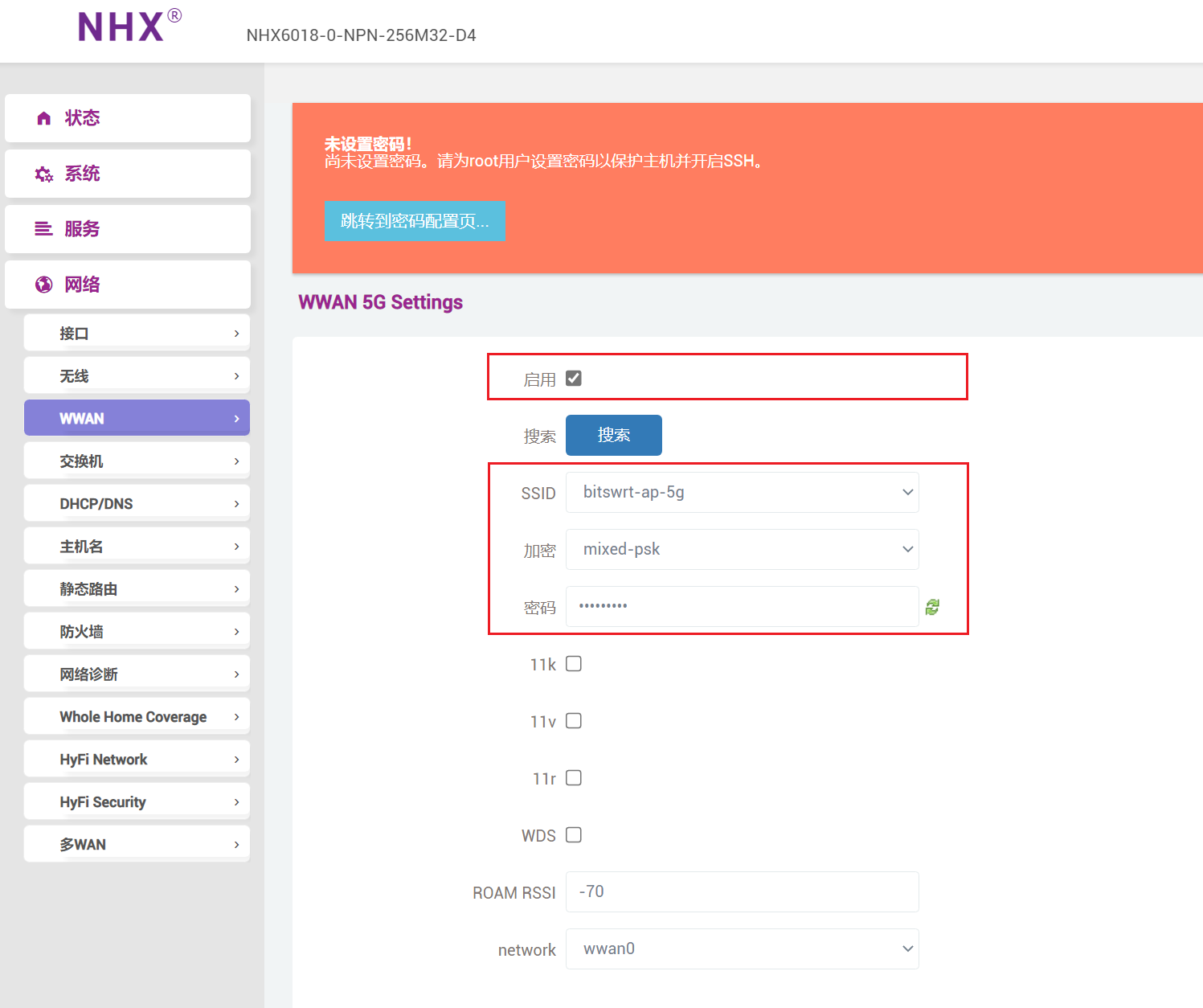The height and width of the screenshot is (1008, 1203).
Task: Click the 跳转到密码配置页 button
Action: 415,221
